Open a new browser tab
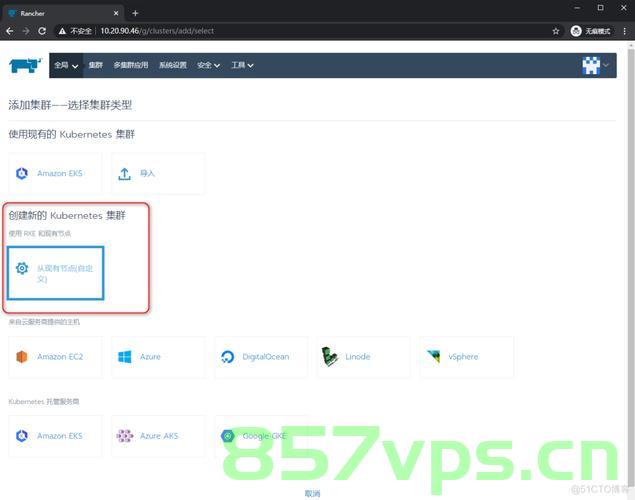The height and width of the screenshot is (500, 635). coord(135,13)
